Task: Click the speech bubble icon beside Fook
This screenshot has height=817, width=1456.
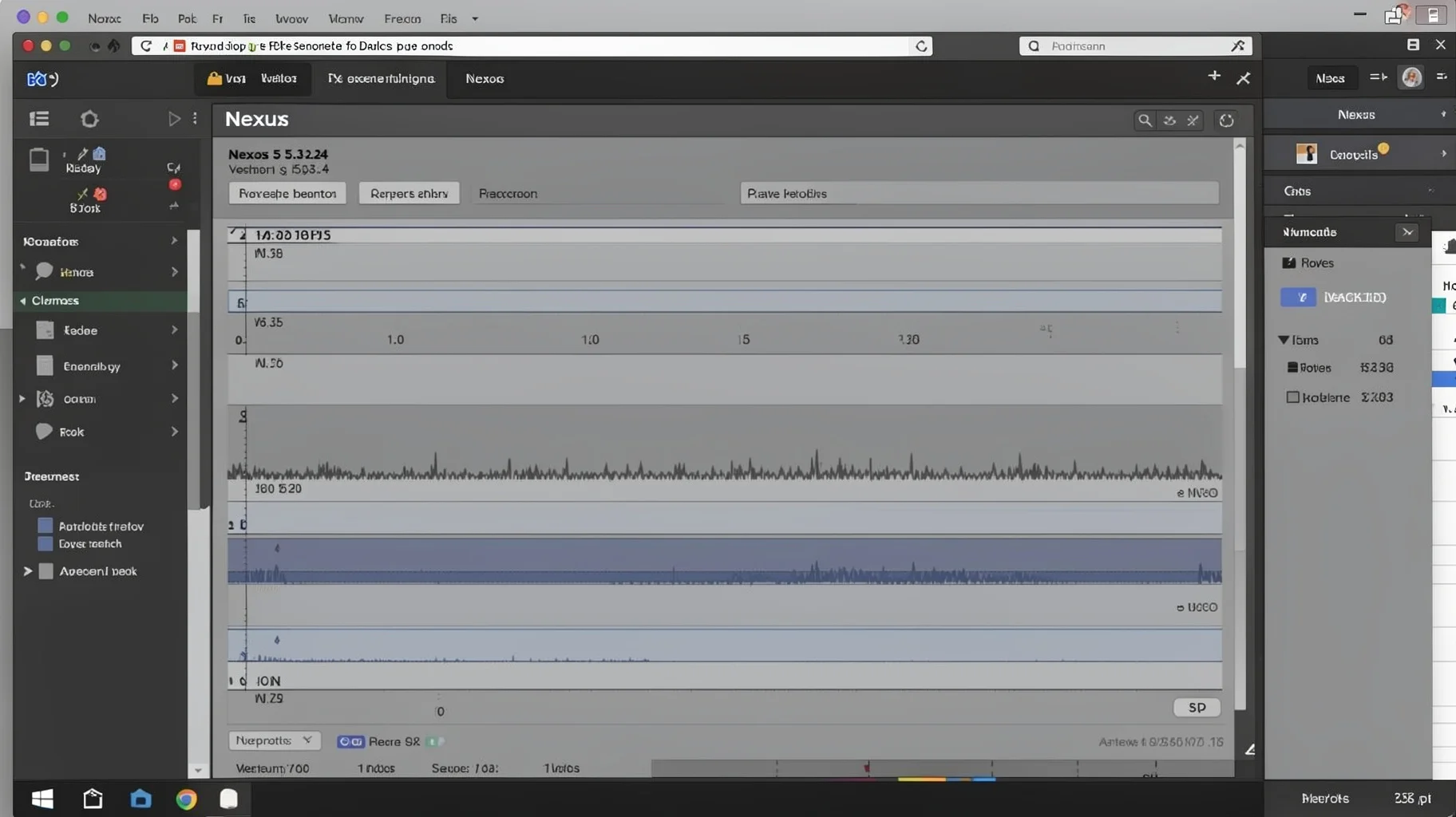Action: (x=44, y=432)
